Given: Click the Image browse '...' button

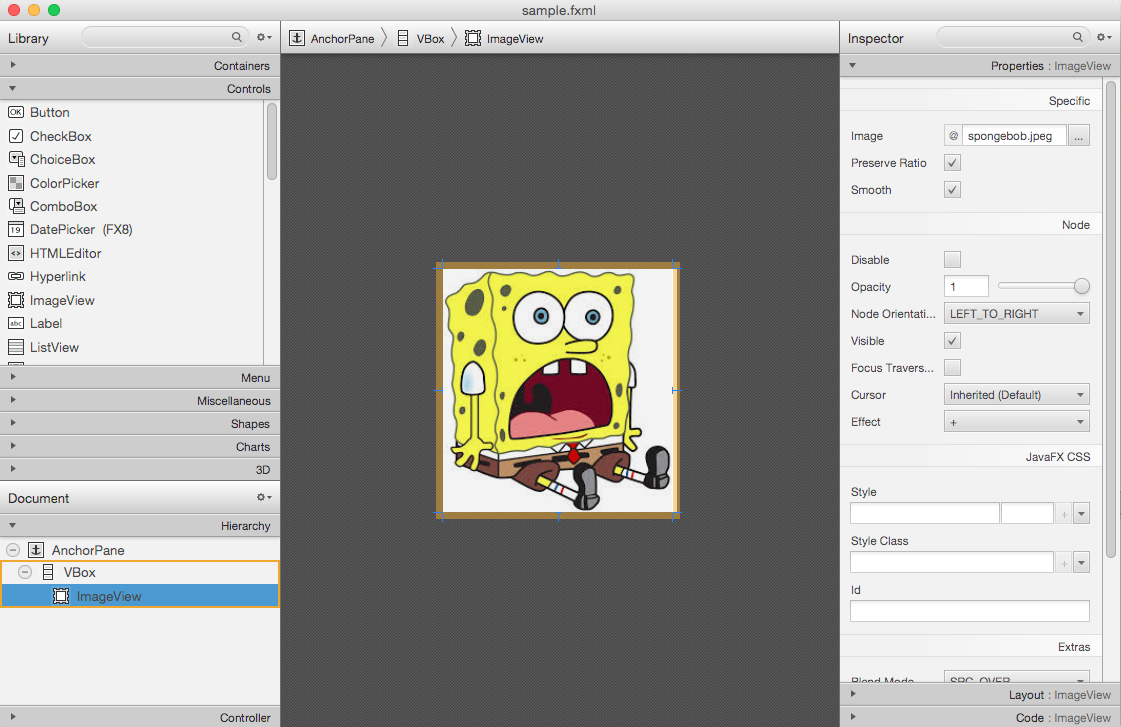Looking at the screenshot, I should [x=1079, y=136].
